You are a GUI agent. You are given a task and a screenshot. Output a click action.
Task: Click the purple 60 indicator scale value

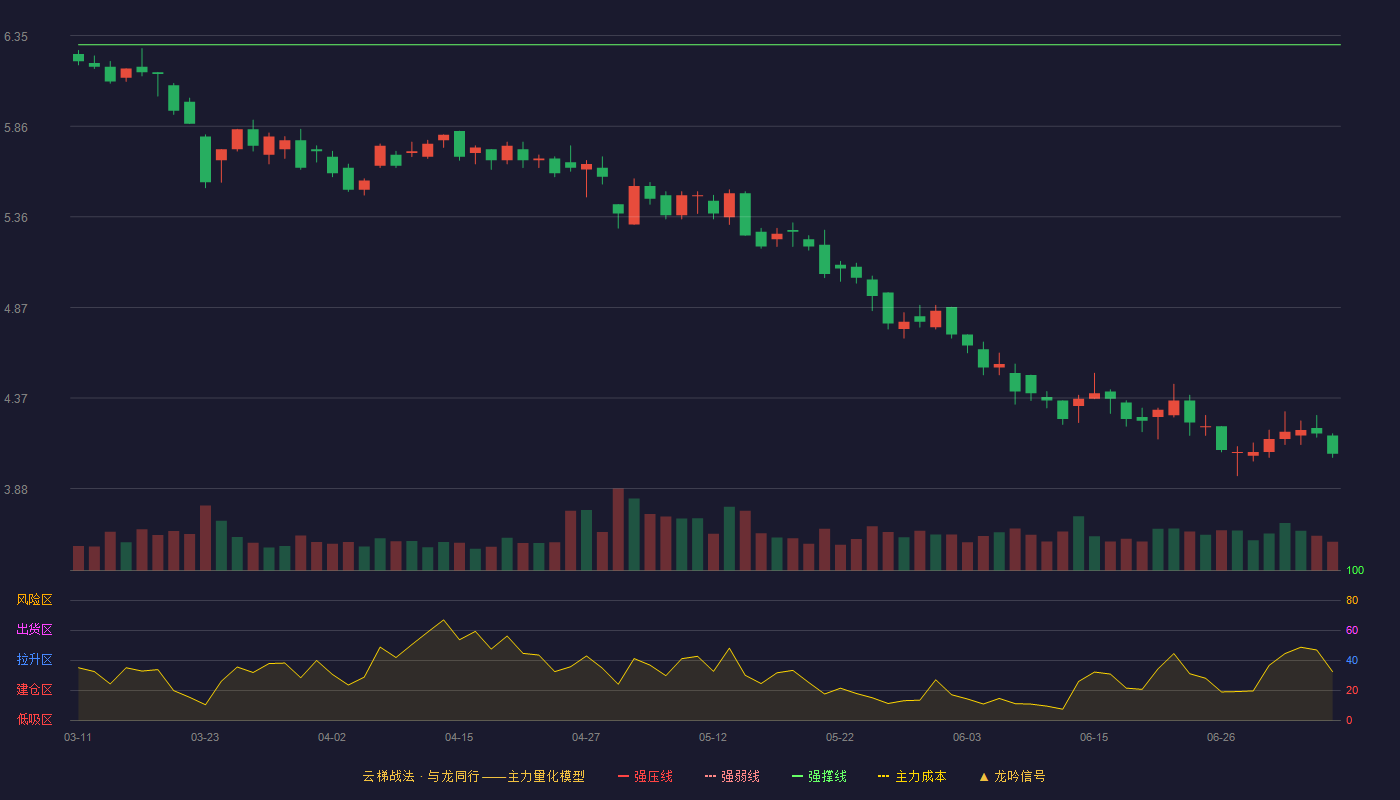pos(1352,630)
